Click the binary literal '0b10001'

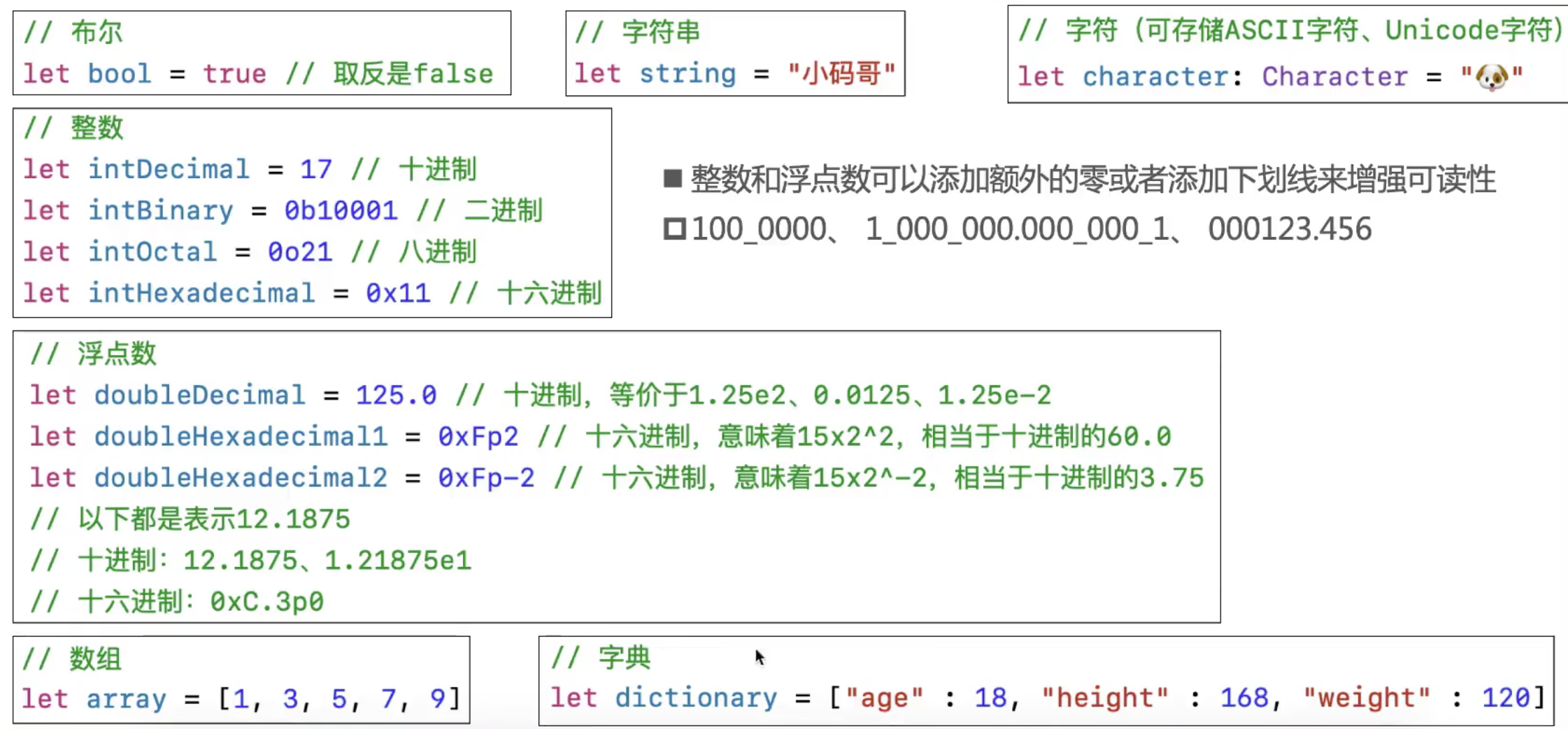[341, 210]
